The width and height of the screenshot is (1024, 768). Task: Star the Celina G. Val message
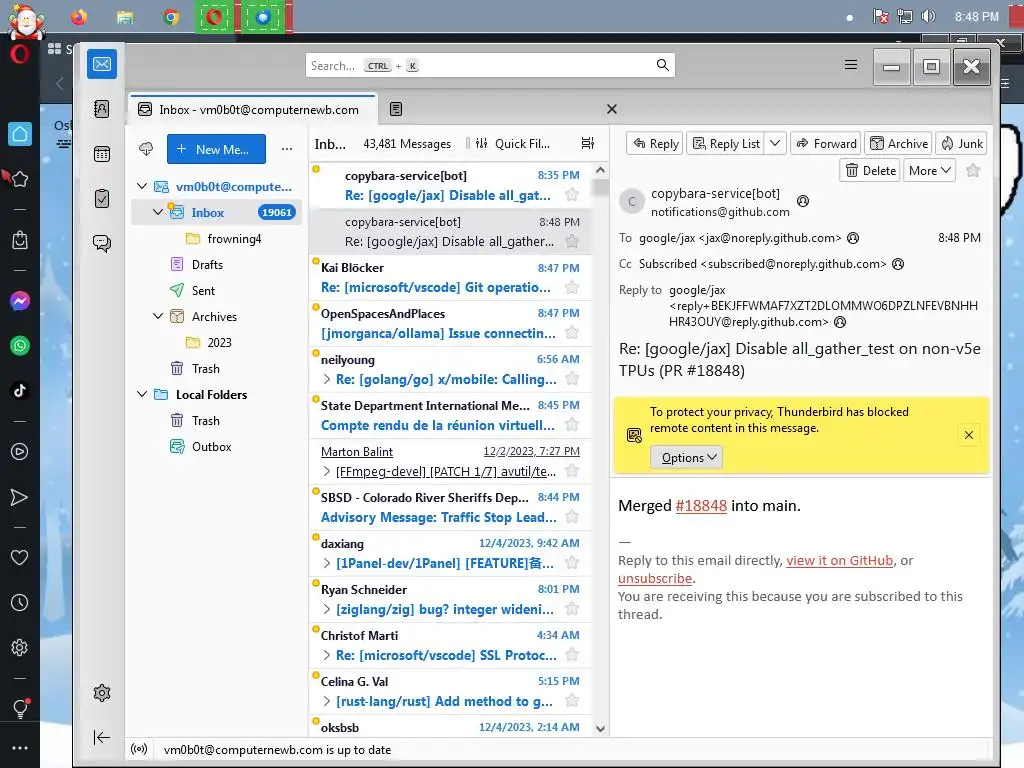(572, 701)
